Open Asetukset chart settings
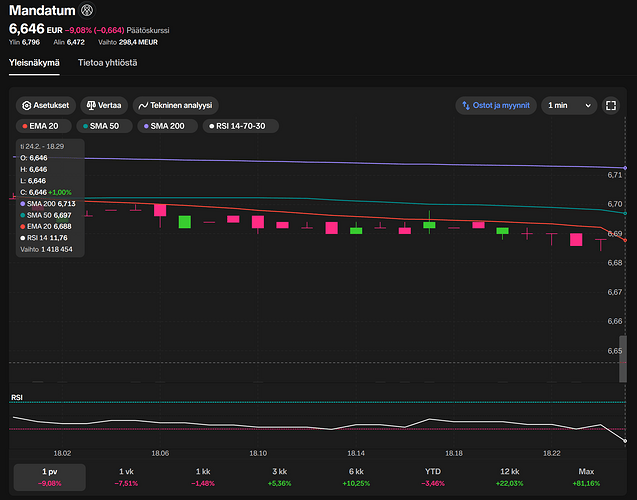Viewport: 637px width, 500px height. pyautogui.click(x=45, y=105)
